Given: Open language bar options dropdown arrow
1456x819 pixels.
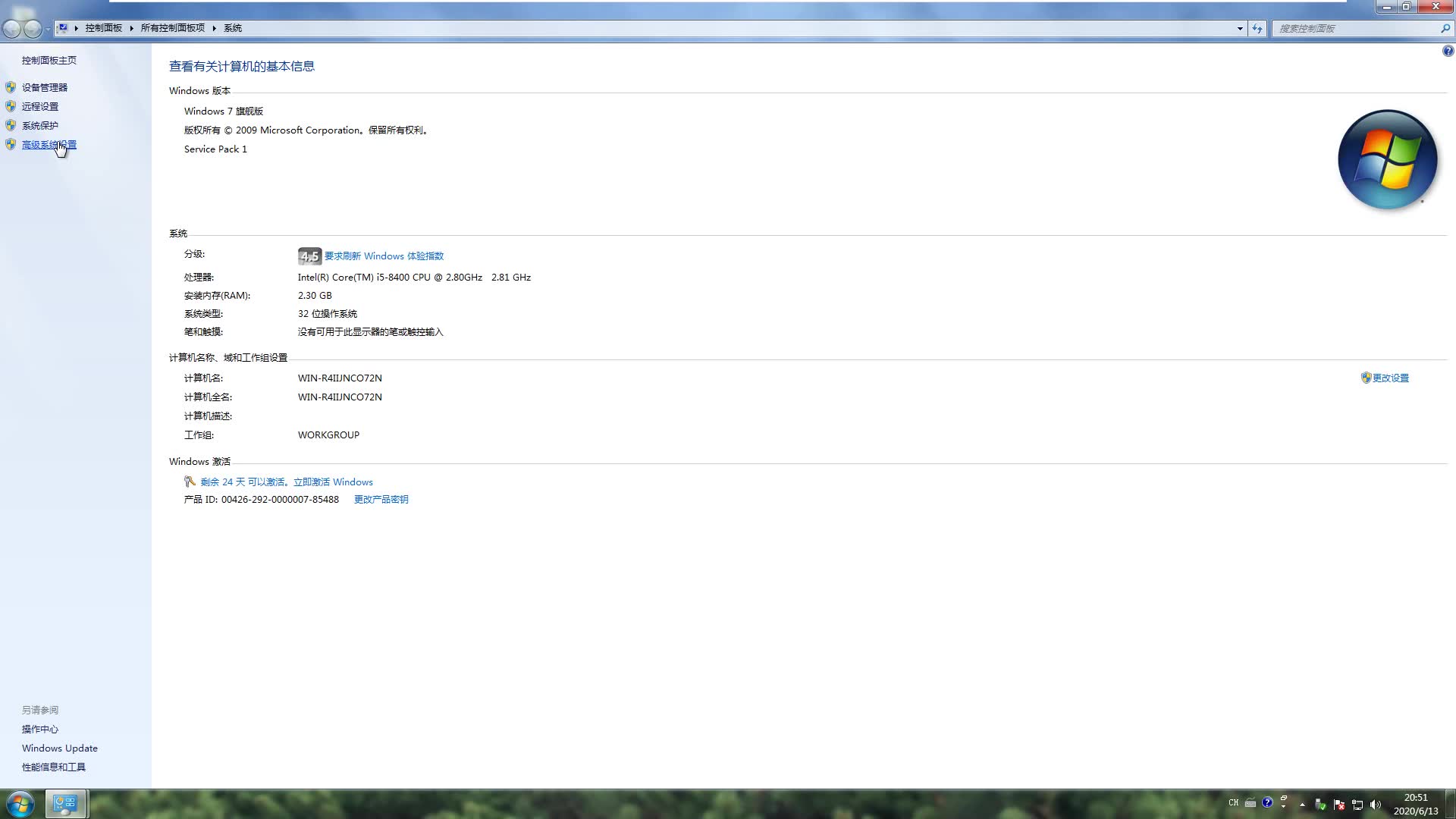Looking at the screenshot, I should [1284, 808].
